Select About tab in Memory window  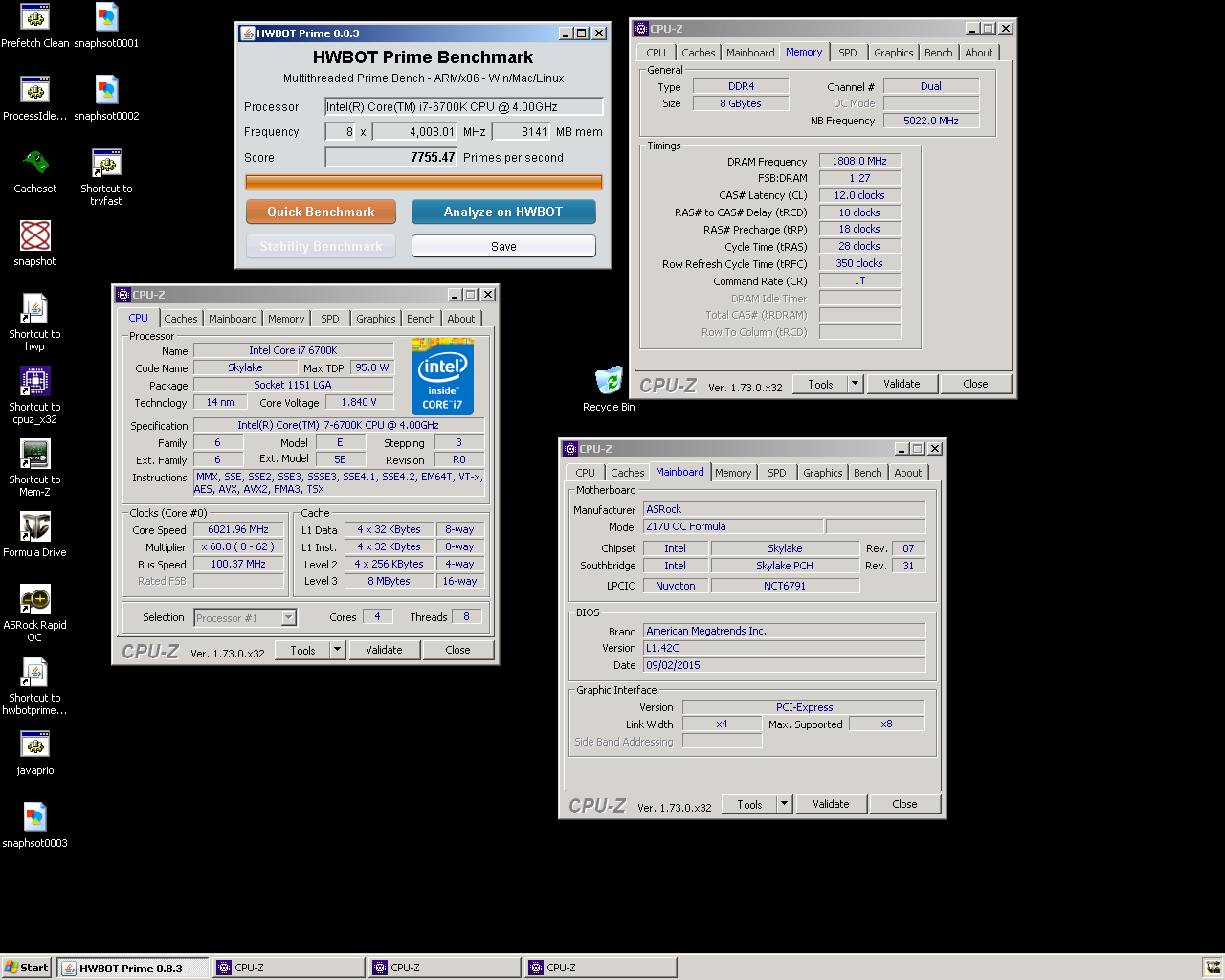979,53
